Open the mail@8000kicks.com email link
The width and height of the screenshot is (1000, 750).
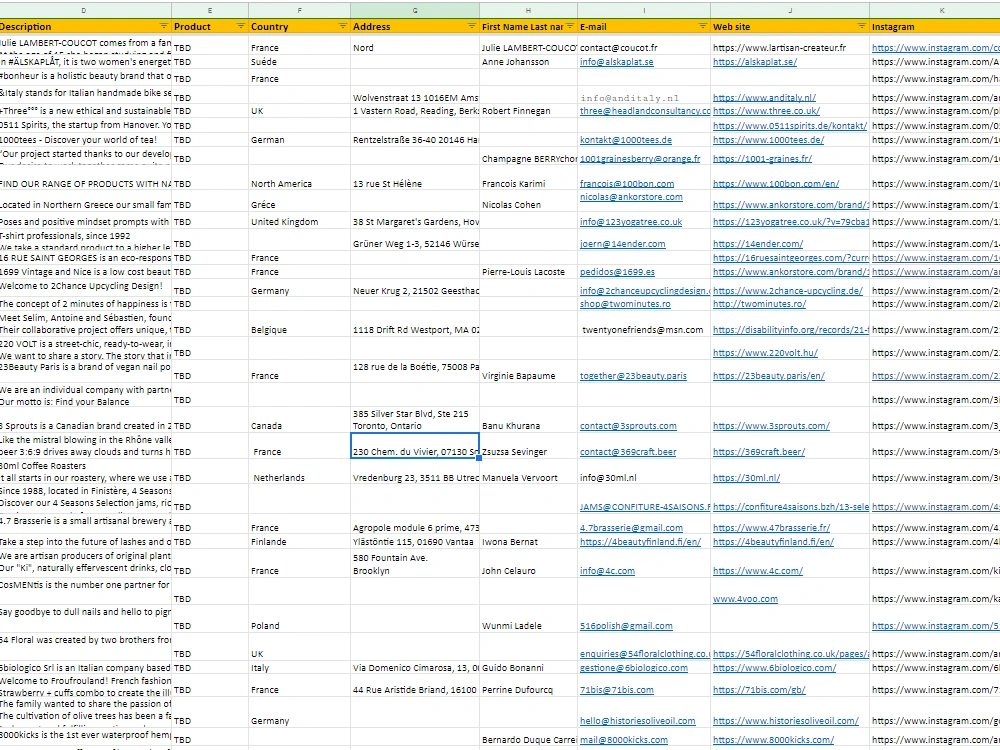624,740
